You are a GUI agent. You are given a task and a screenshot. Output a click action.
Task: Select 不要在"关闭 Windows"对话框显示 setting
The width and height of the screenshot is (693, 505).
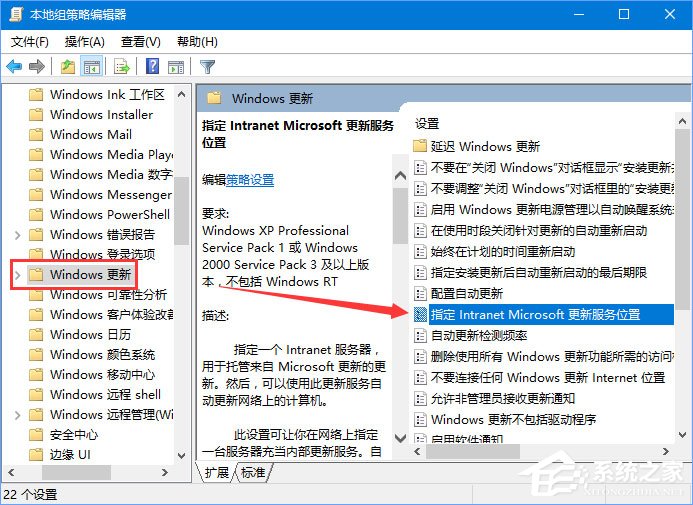pyautogui.click(x=552, y=167)
